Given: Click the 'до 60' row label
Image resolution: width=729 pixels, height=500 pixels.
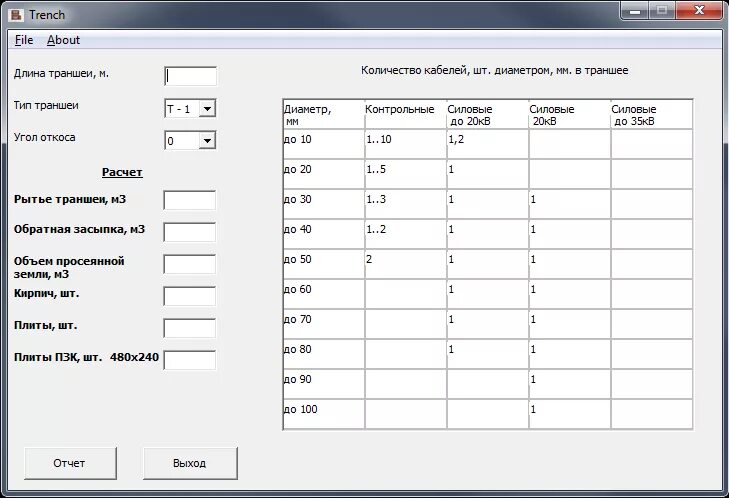Looking at the screenshot, I should pos(324,294).
